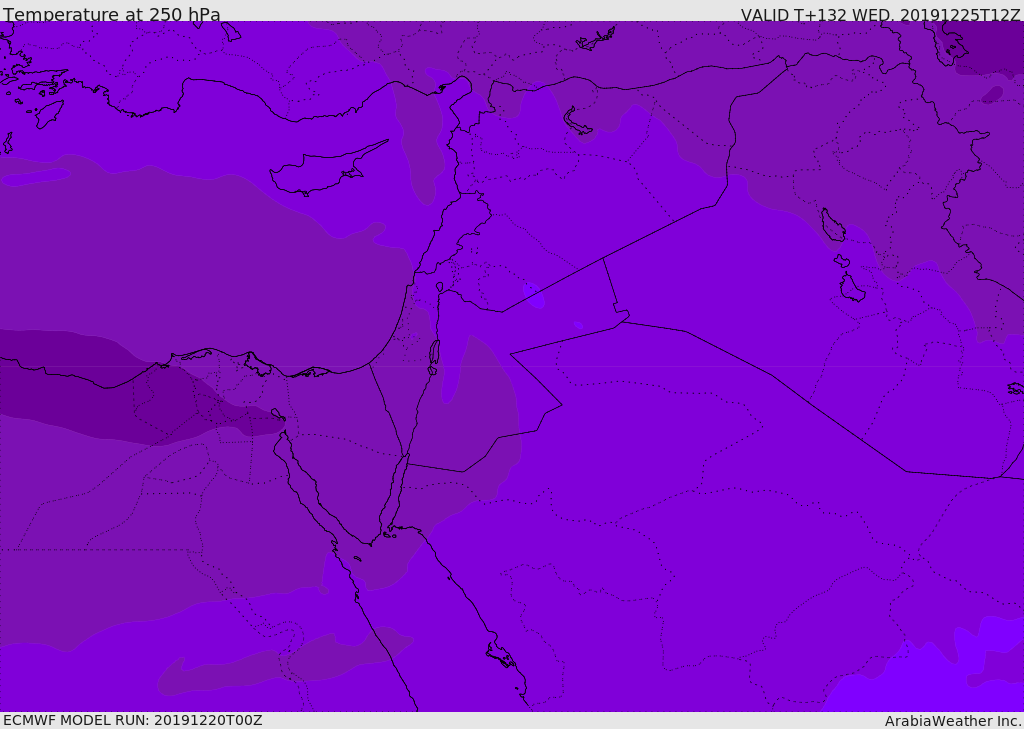Click the 'VALID T+132 WED. 20191225T12Z' label
1024x729 pixels.
pyautogui.click(x=880, y=15)
